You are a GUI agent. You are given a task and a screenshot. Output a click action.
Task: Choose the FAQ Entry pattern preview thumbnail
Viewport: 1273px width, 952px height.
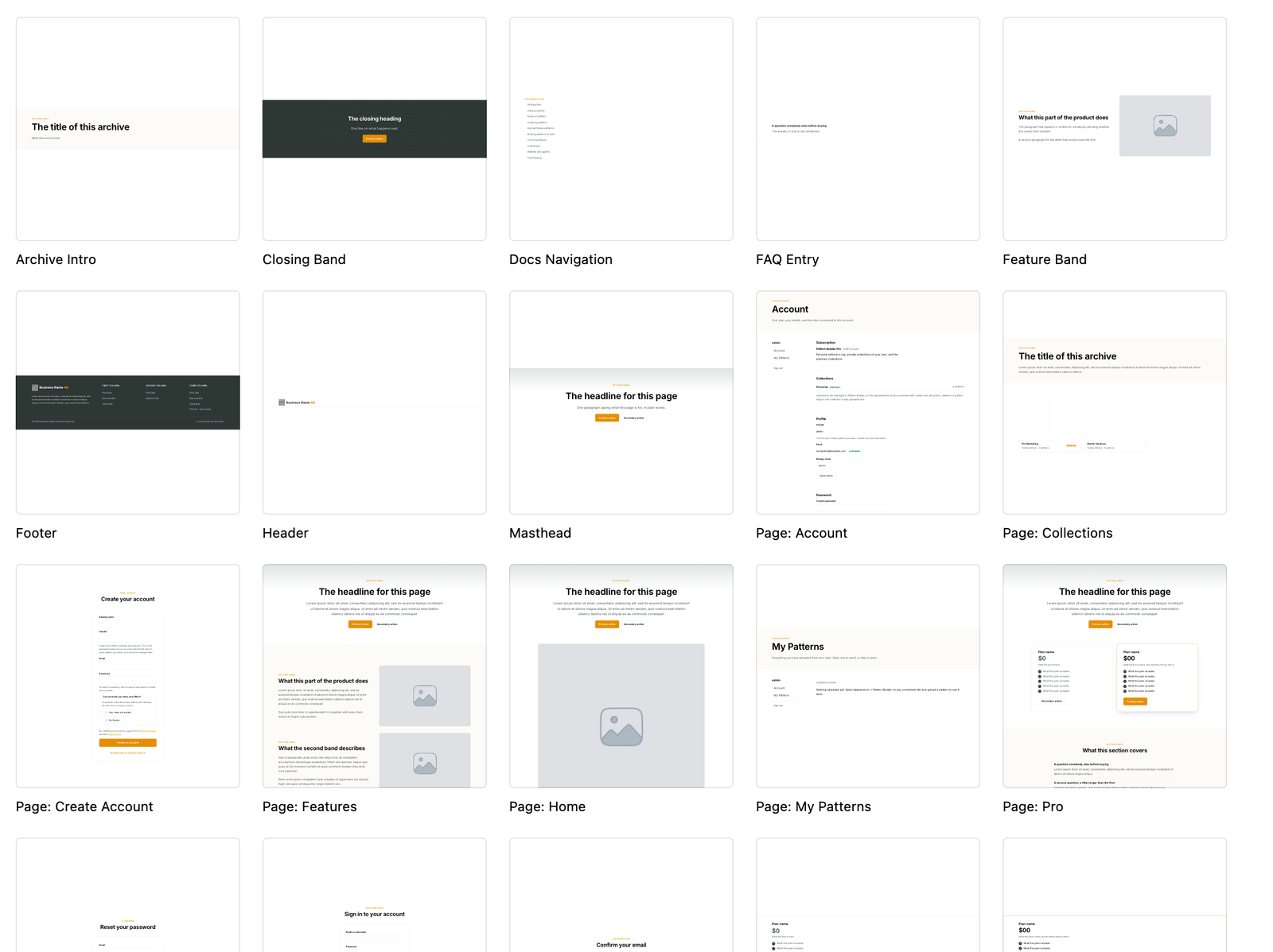tap(867, 129)
